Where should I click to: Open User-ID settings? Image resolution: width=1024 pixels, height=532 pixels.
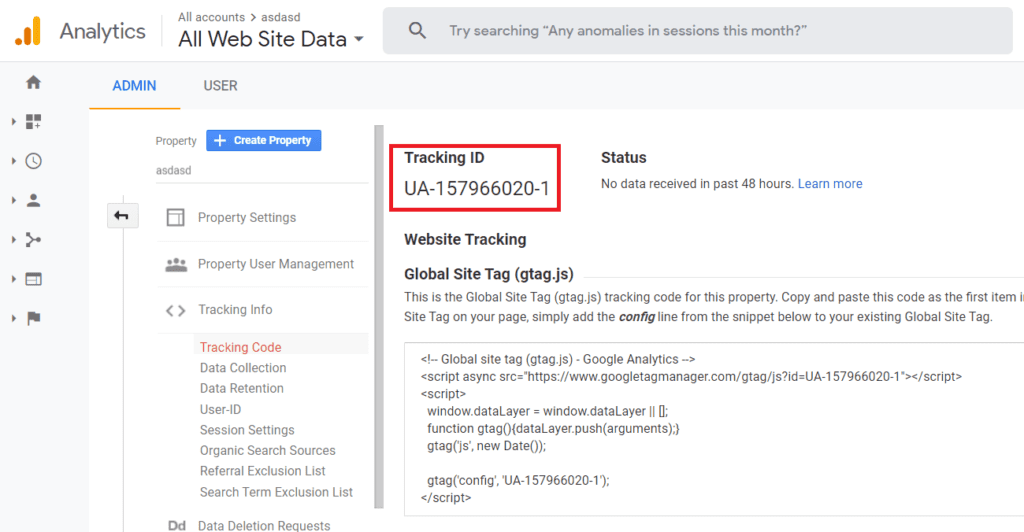pos(220,409)
